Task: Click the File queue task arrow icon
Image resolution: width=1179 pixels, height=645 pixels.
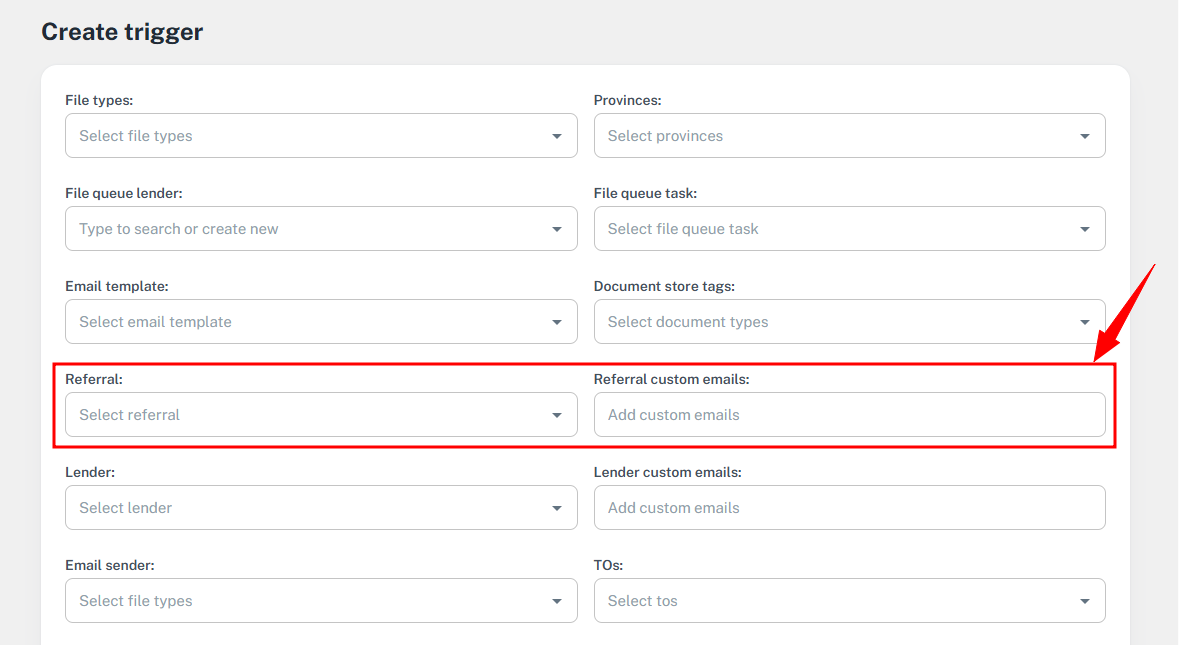Action: (x=1085, y=229)
